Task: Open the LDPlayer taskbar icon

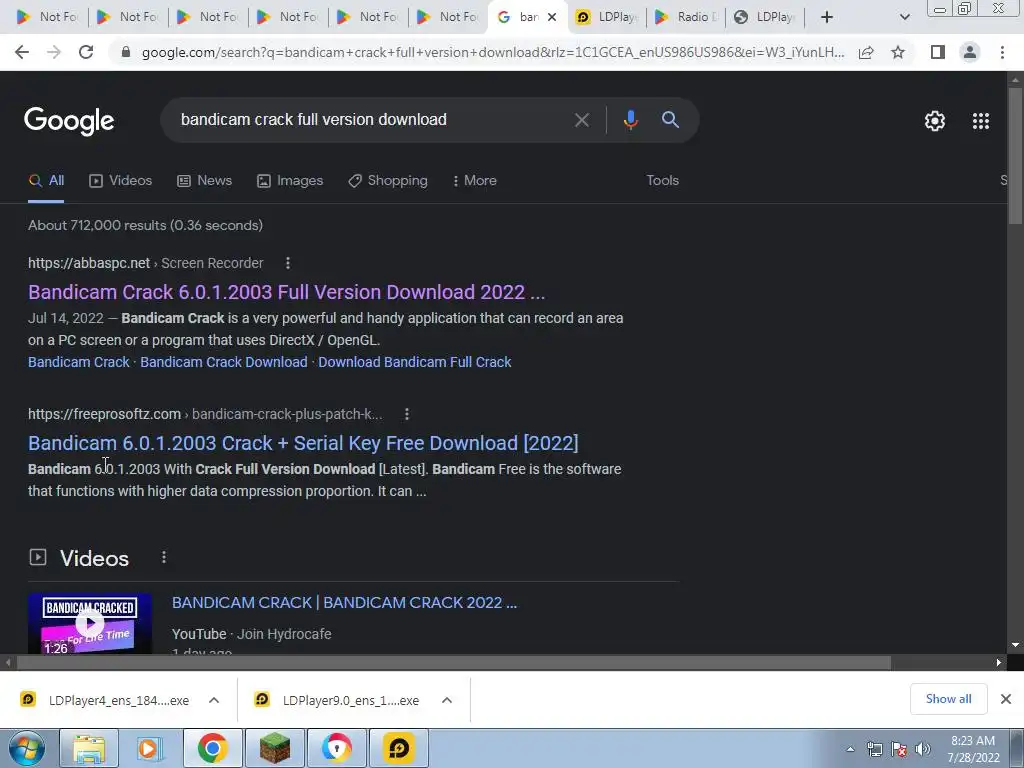Action: click(399, 748)
